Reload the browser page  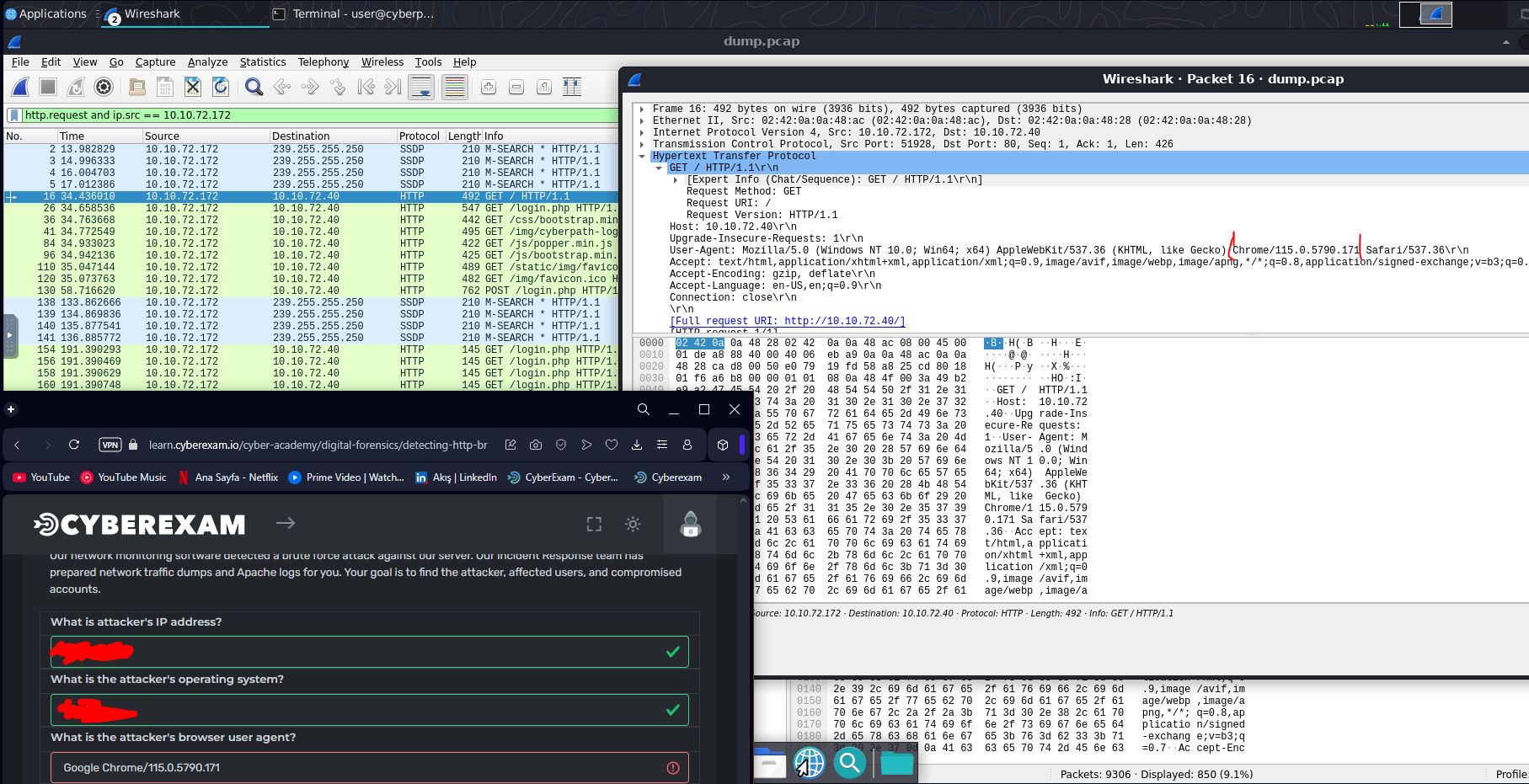tap(74, 445)
